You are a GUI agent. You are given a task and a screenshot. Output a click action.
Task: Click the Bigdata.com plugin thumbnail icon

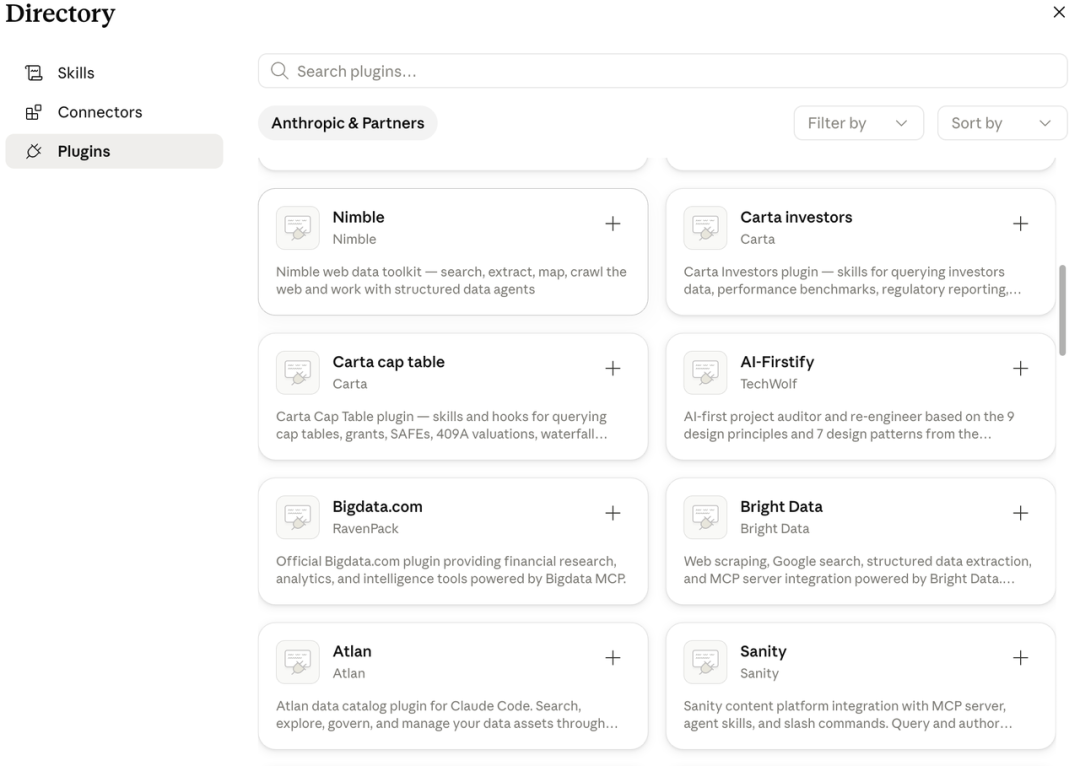pyautogui.click(x=298, y=517)
